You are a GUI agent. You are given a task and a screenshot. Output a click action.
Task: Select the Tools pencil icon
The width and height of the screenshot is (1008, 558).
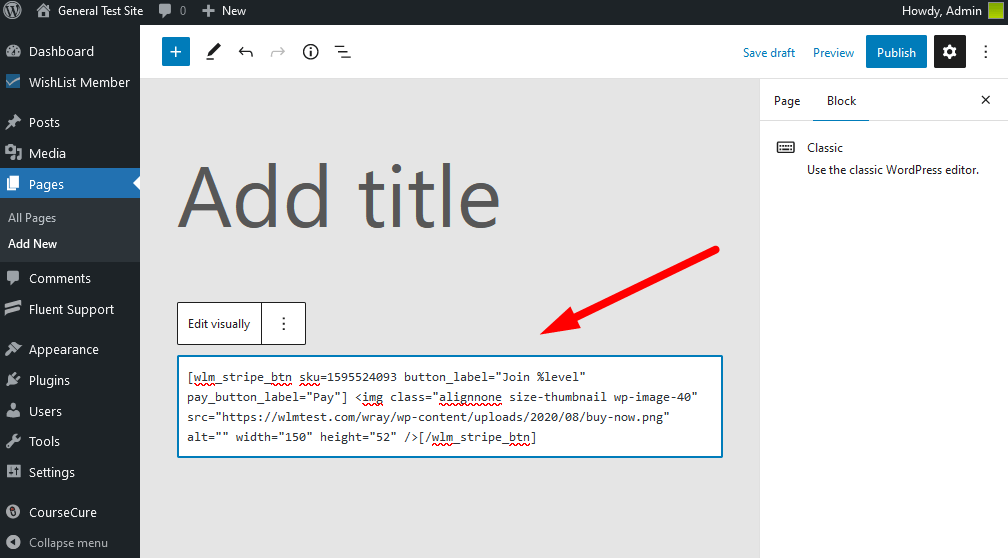pyautogui.click(x=213, y=52)
